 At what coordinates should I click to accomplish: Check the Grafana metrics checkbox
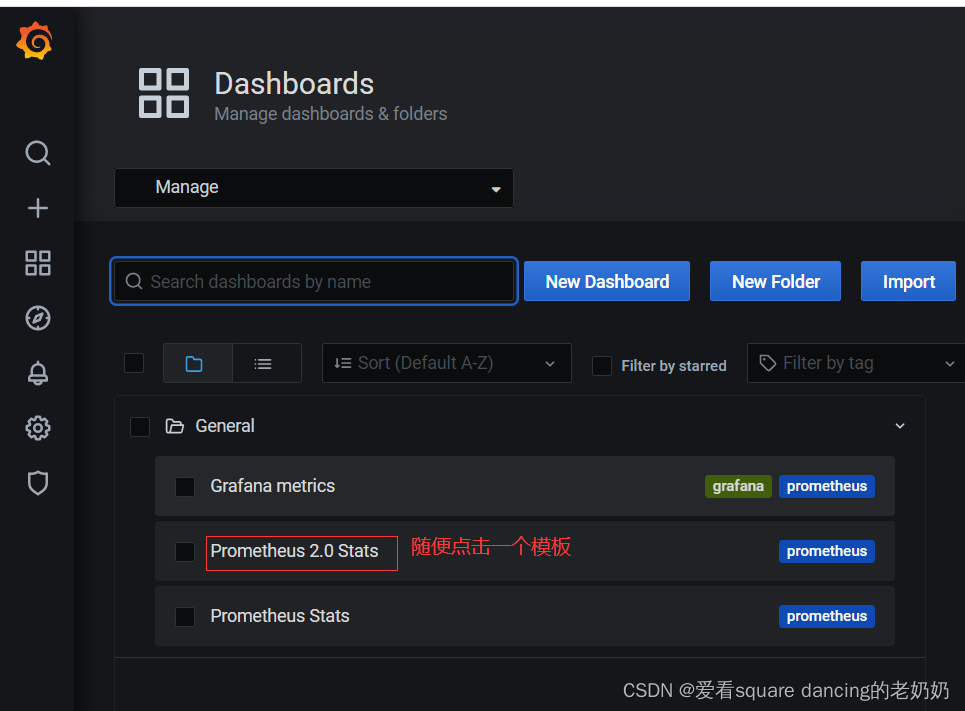pyautogui.click(x=185, y=486)
